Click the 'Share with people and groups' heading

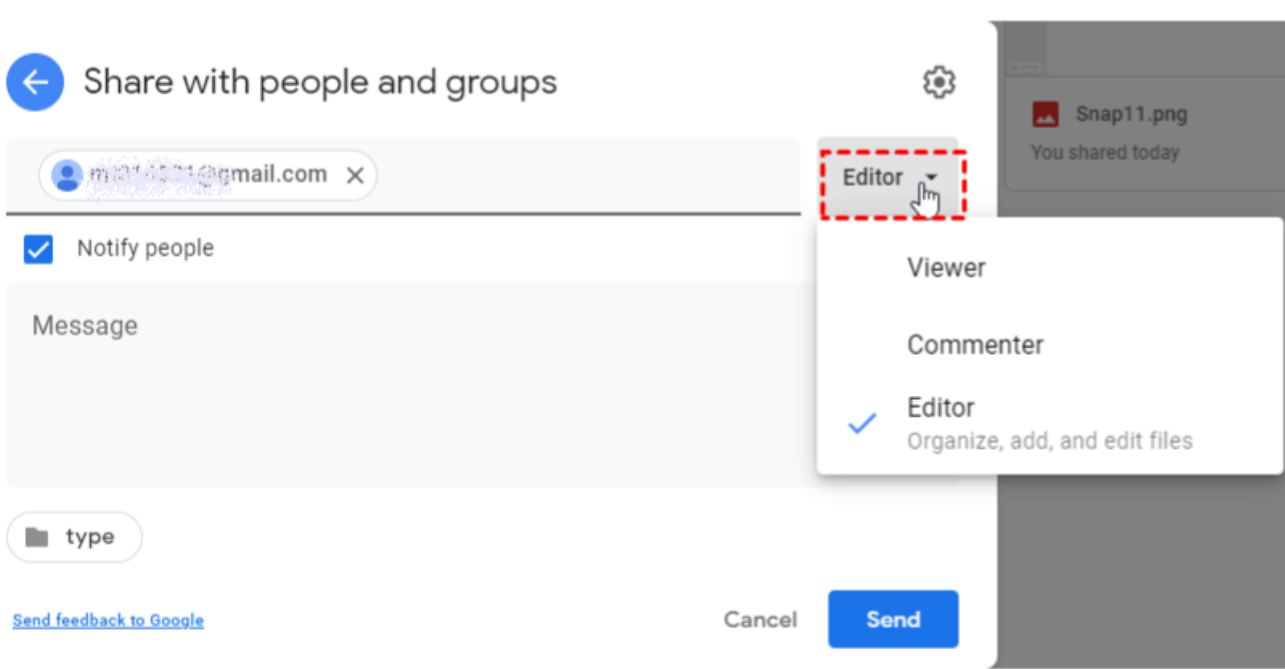coord(320,82)
